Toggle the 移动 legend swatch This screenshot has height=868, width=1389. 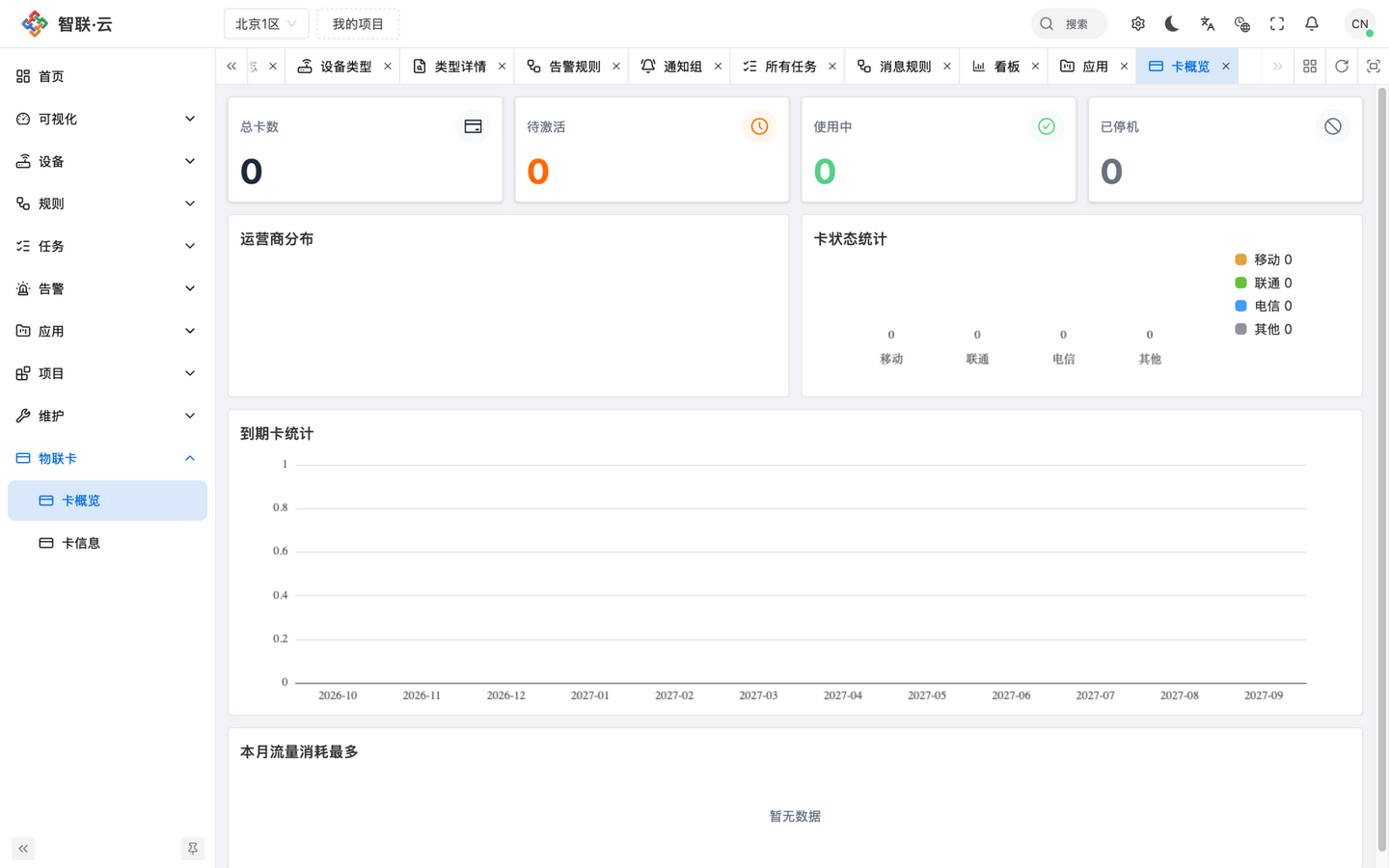point(1240,259)
